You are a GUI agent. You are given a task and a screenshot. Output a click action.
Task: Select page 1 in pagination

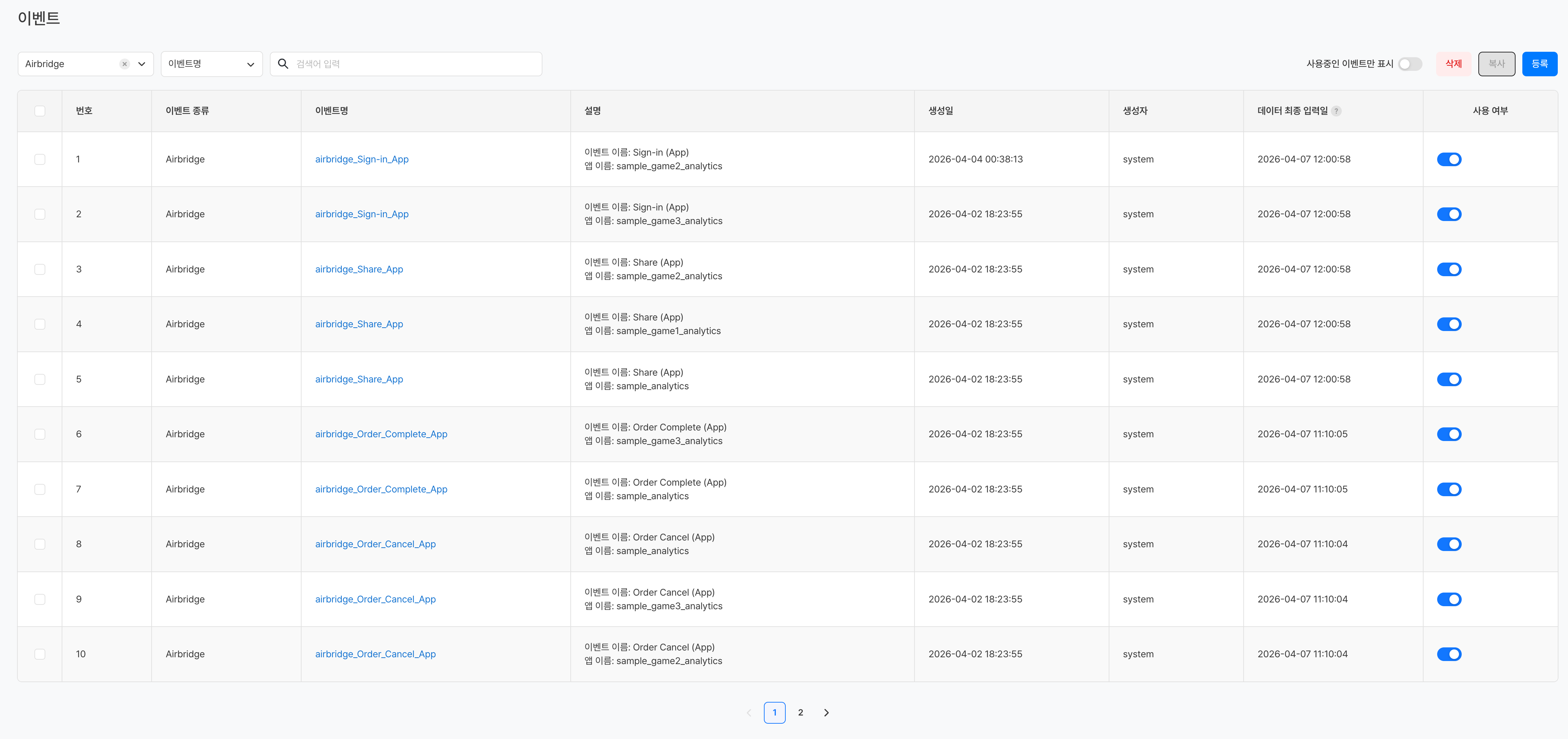point(774,712)
